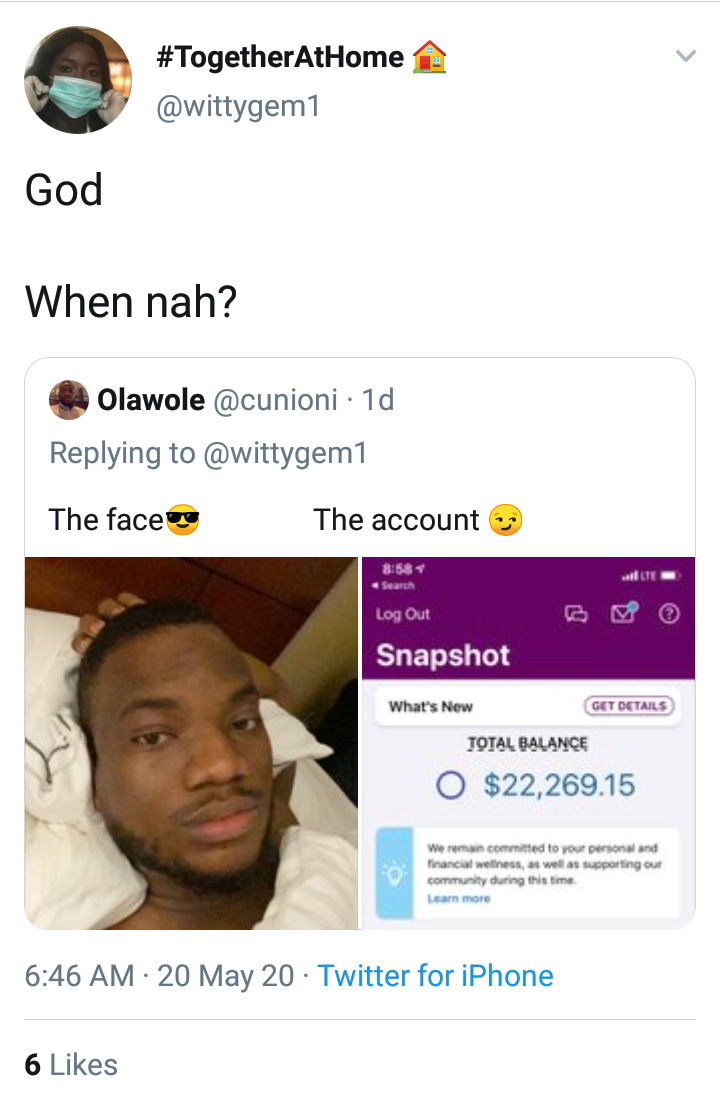The height and width of the screenshot is (1100, 720).
Task: Click the circle beside the $22,269.15 balance
Action: [x=450, y=785]
